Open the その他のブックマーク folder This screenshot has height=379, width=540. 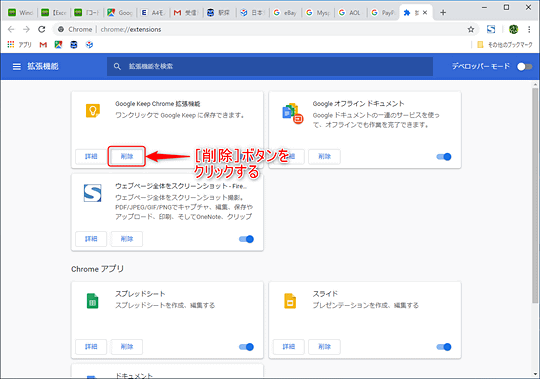pyautogui.click(x=505, y=45)
